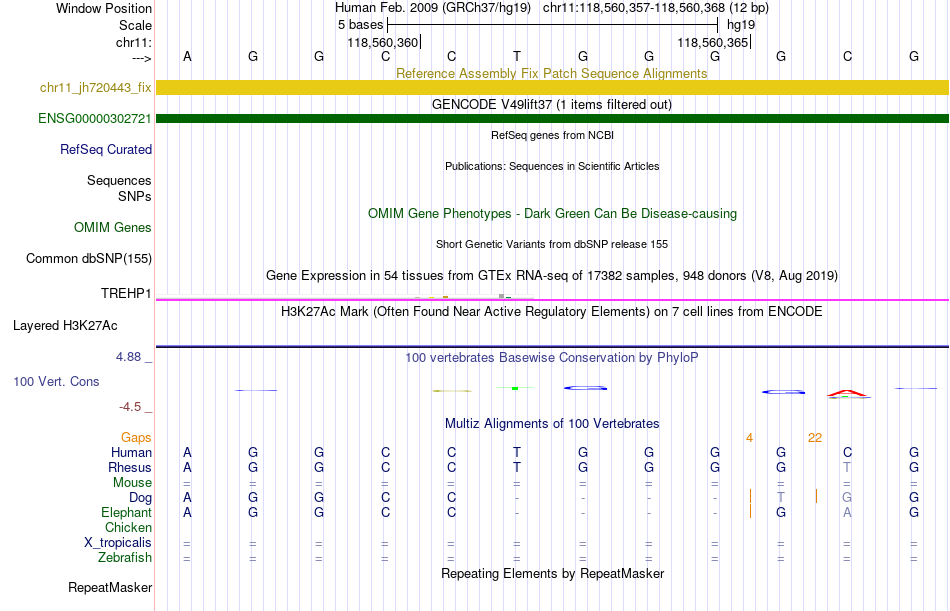This screenshot has height=611, width=950.
Task: Click the Layered H3K27Ac track label
Action: pyautogui.click(x=65, y=326)
